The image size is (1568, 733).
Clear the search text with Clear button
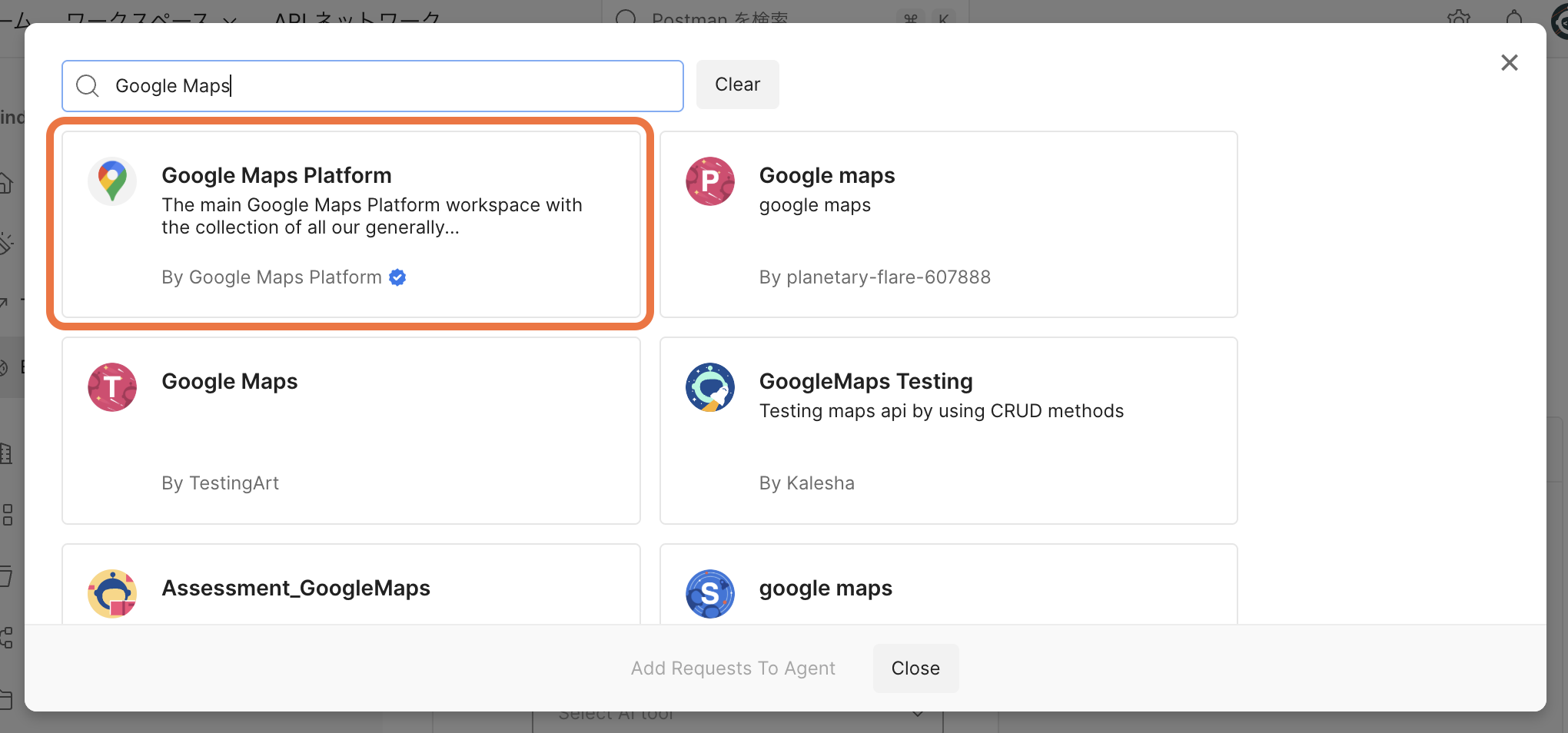737,85
